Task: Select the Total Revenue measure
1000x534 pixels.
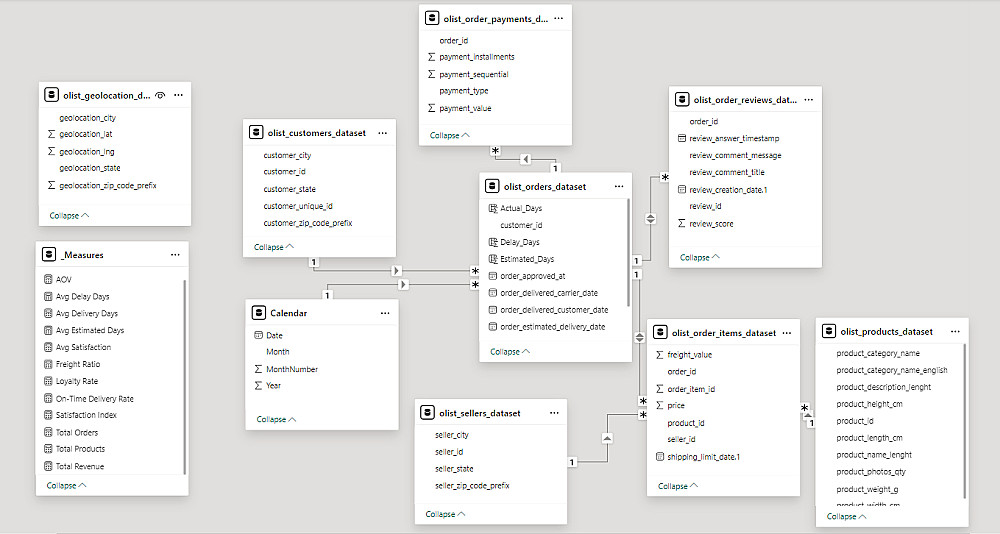Action: 80,466
